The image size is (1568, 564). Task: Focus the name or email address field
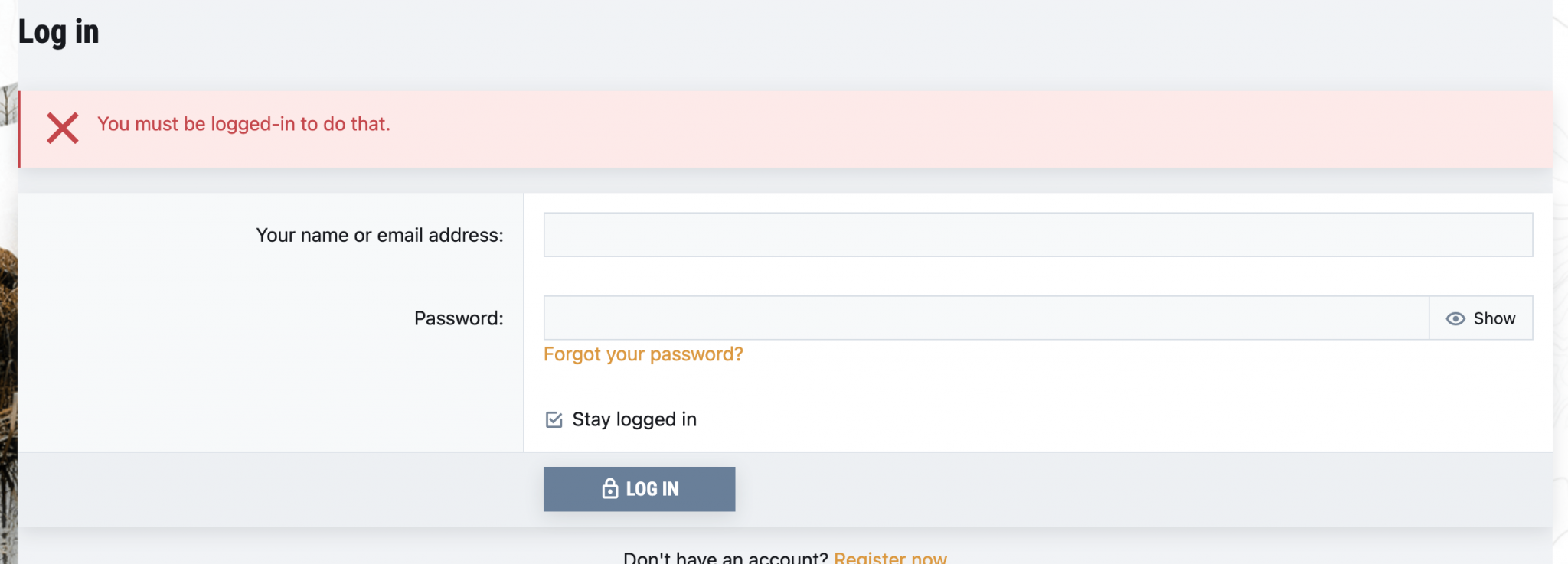point(1038,235)
